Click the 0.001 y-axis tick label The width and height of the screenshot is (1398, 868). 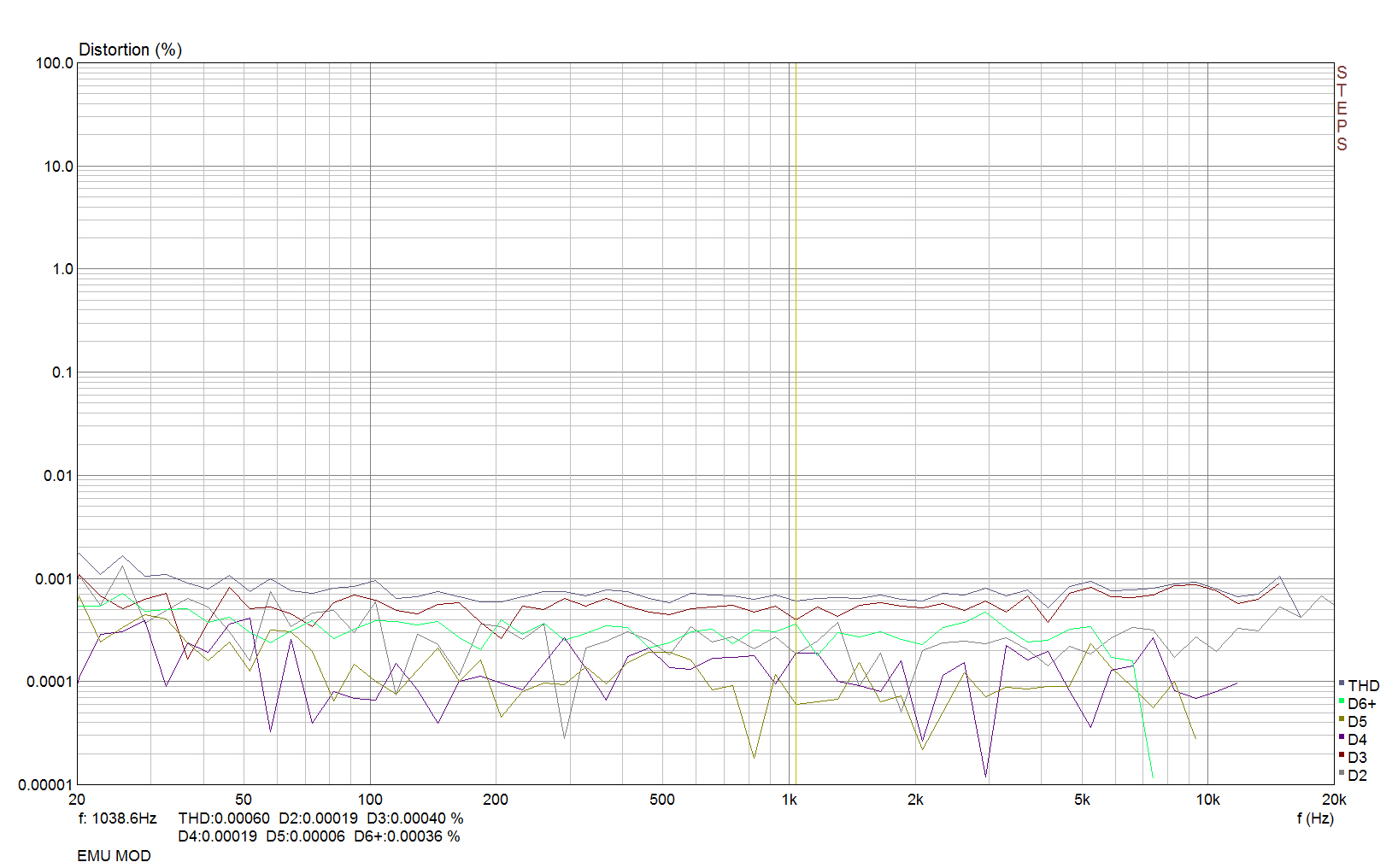click(x=55, y=579)
